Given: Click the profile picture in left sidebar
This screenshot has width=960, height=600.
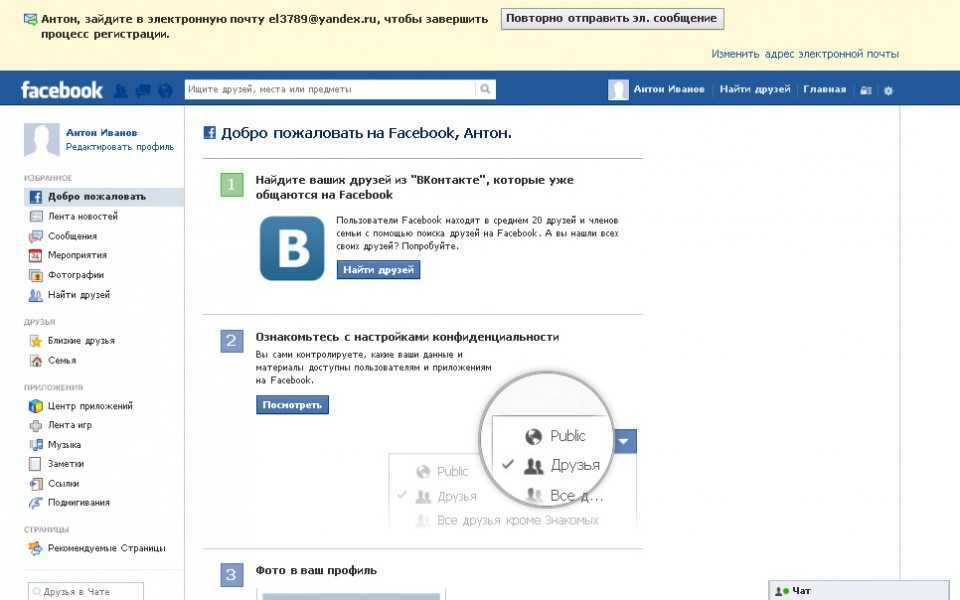Looking at the screenshot, I should tap(42, 140).
